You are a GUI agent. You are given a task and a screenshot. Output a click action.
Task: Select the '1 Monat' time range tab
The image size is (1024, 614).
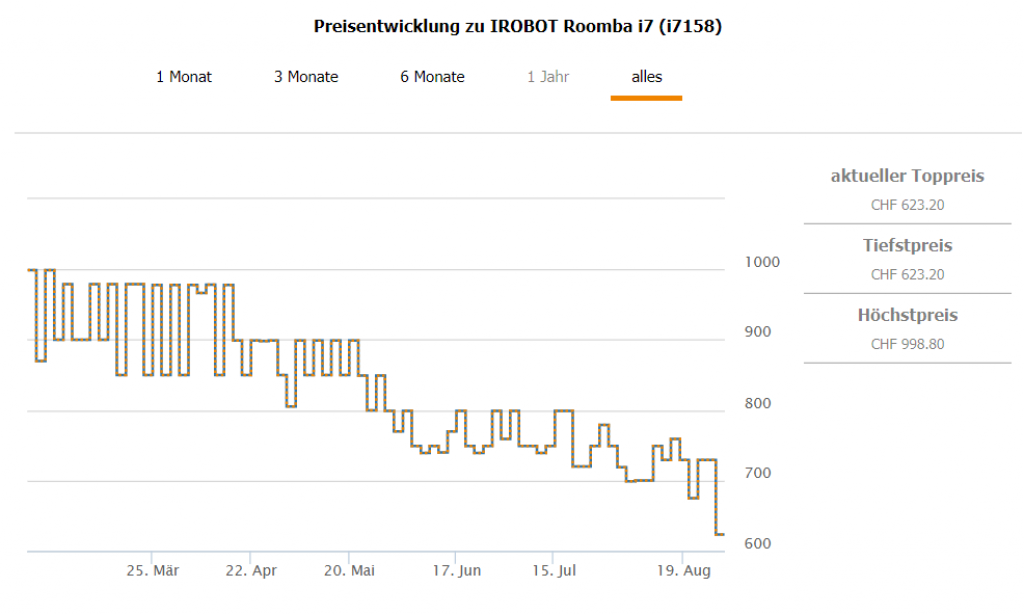point(184,77)
